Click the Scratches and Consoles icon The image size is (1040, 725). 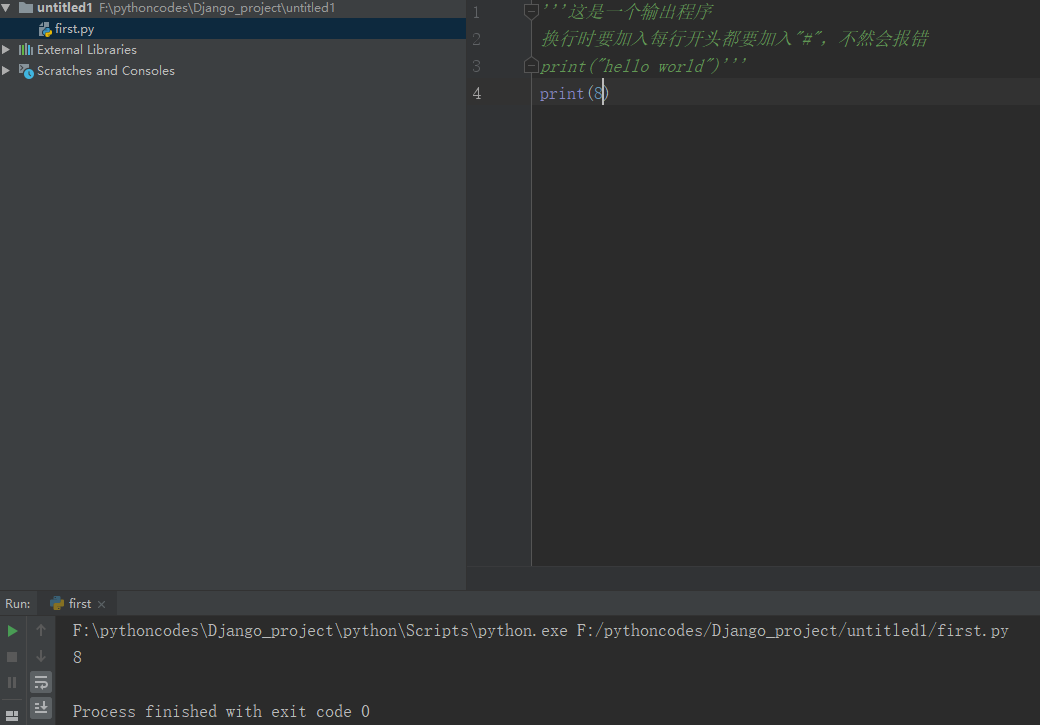tap(26, 71)
